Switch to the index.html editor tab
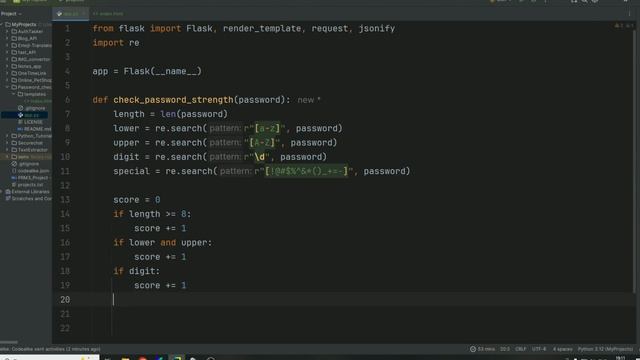 click(108, 13)
